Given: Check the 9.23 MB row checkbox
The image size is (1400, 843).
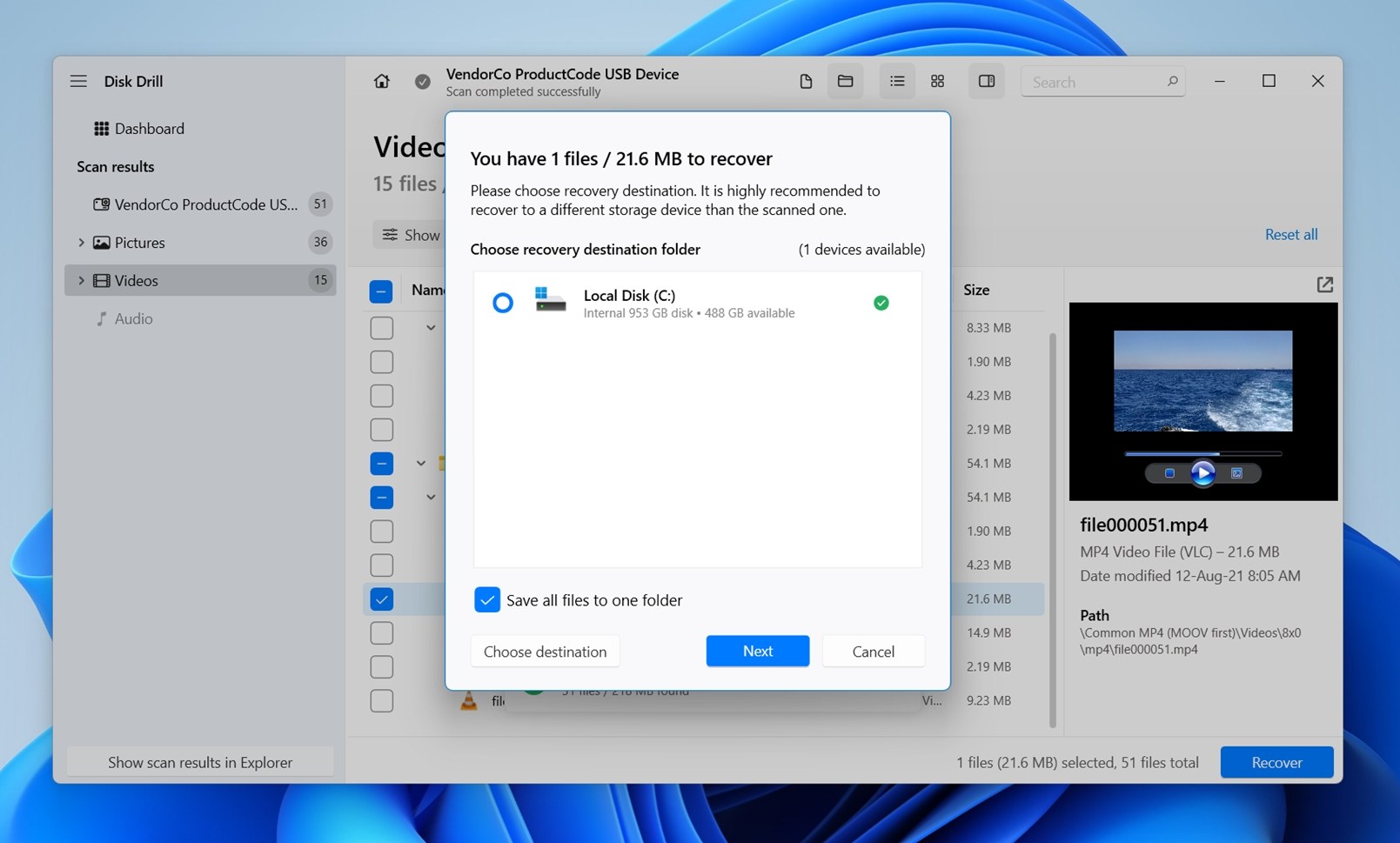Looking at the screenshot, I should pos(381,700).
